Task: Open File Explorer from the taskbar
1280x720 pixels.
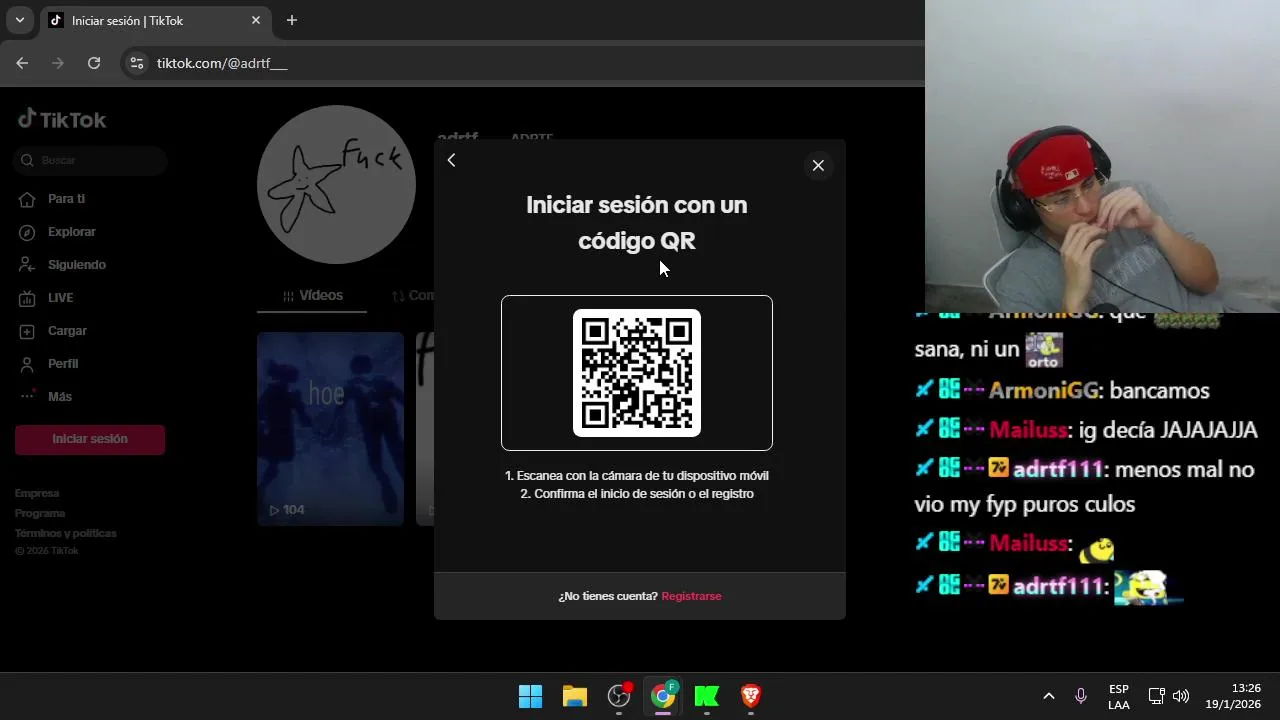Action: pyautogui.click(x=575, y=696)
